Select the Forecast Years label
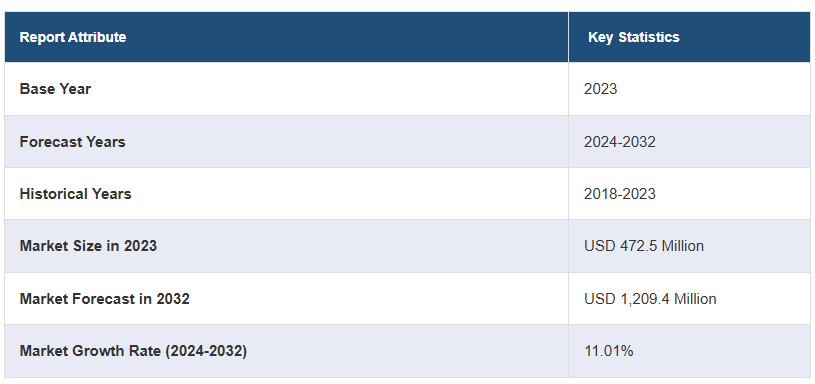 tap(72, 141)
